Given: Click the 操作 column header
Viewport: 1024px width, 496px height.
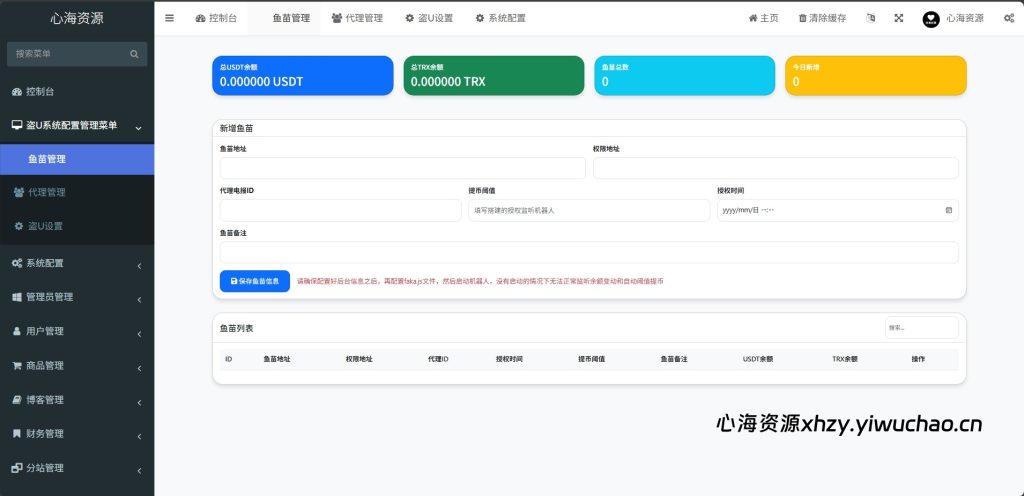Looking at the screenshot, I should (x=918, y=360).
